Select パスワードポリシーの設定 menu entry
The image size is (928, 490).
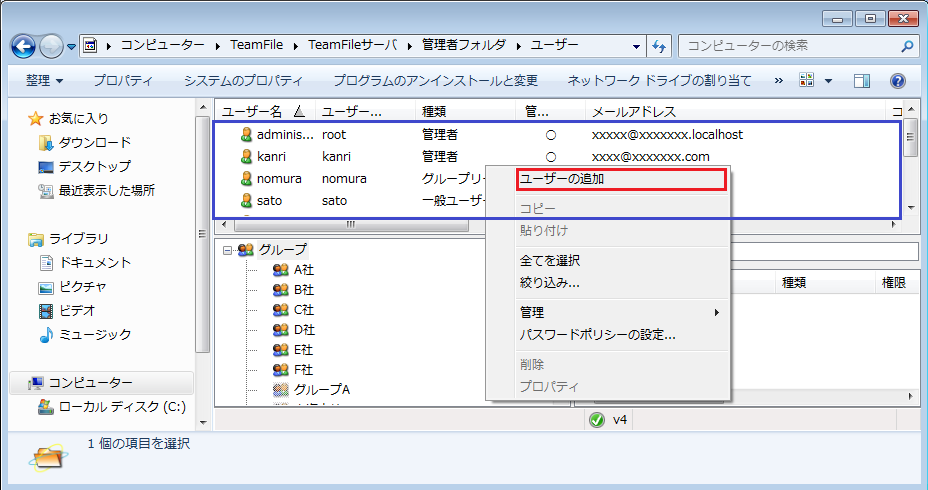pos(598,334)
